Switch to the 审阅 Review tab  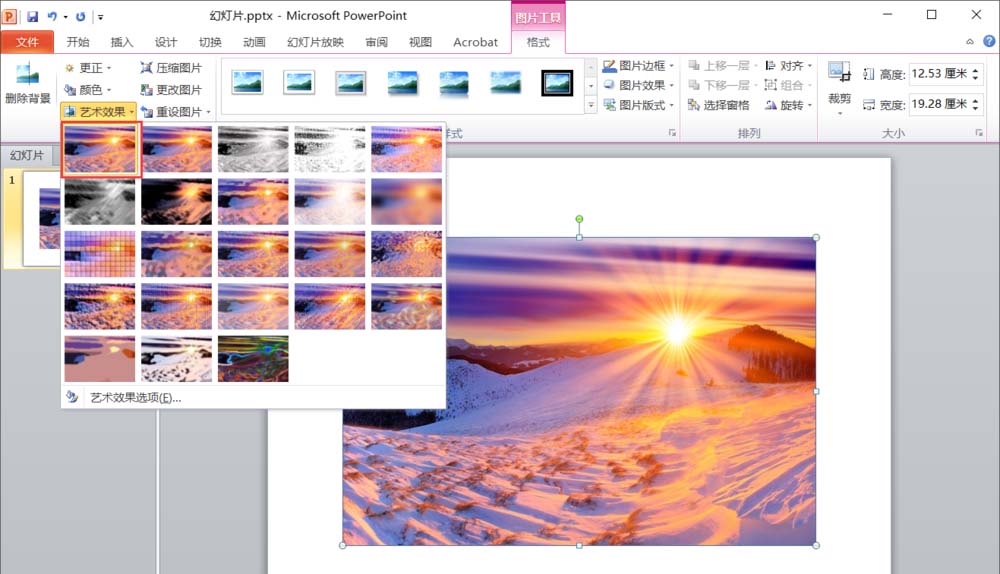[x=376, y=42]
